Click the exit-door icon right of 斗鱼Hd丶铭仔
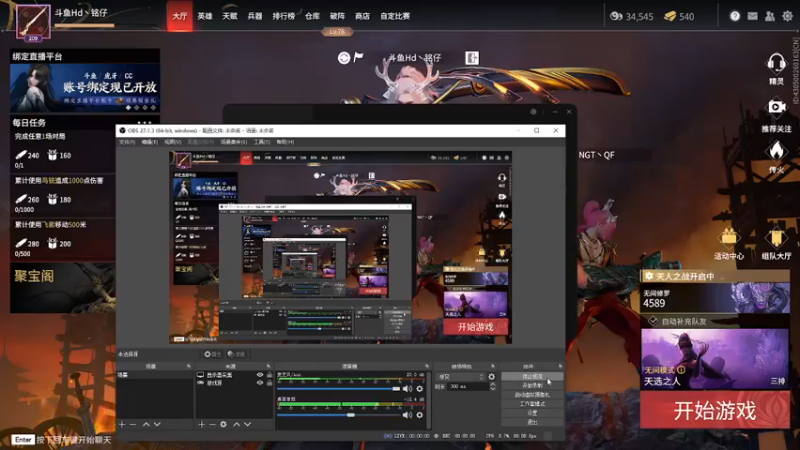800x450 pixels. click(472, 58)
